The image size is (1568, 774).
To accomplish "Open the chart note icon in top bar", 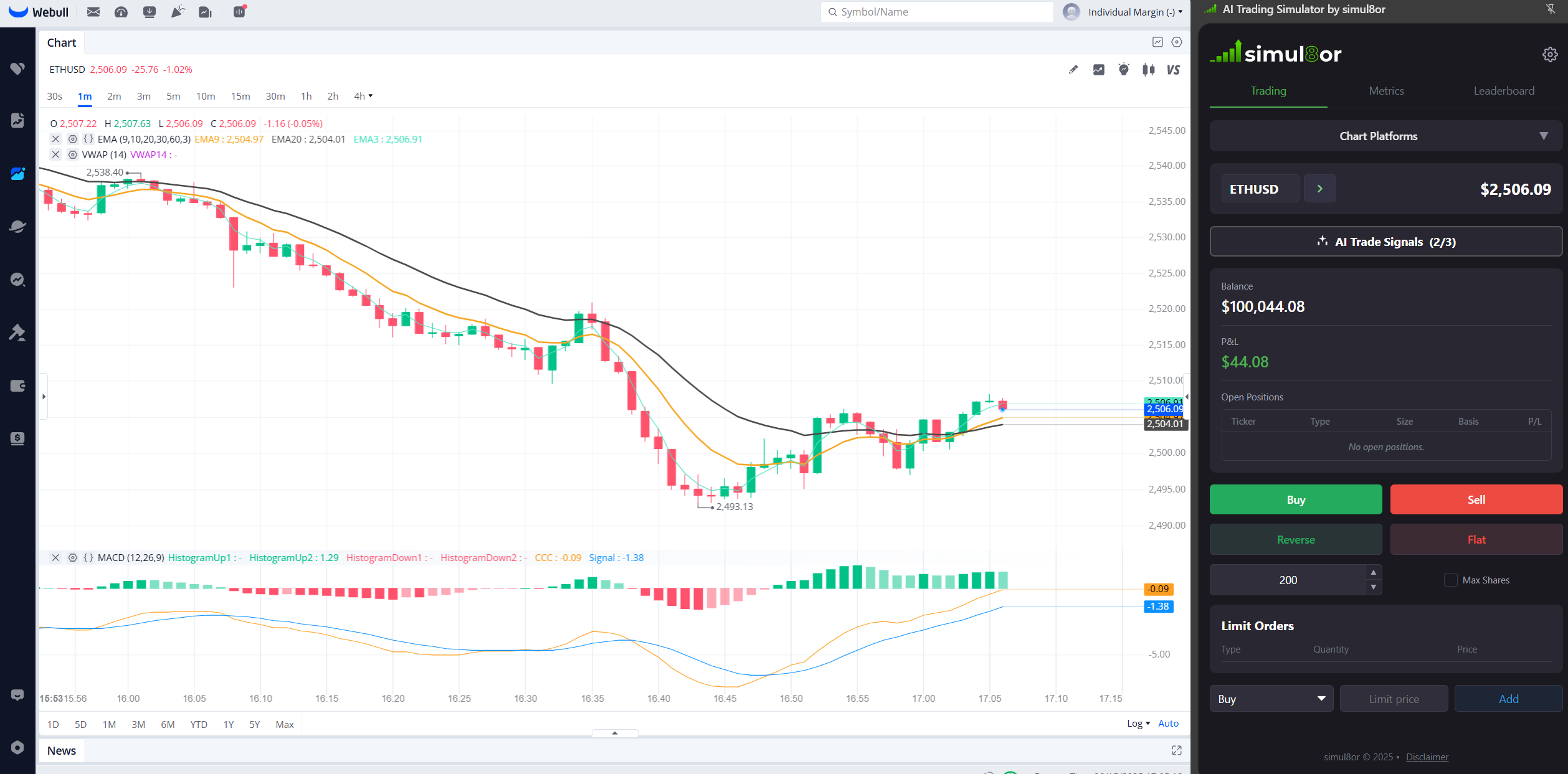I will [205, 12].
